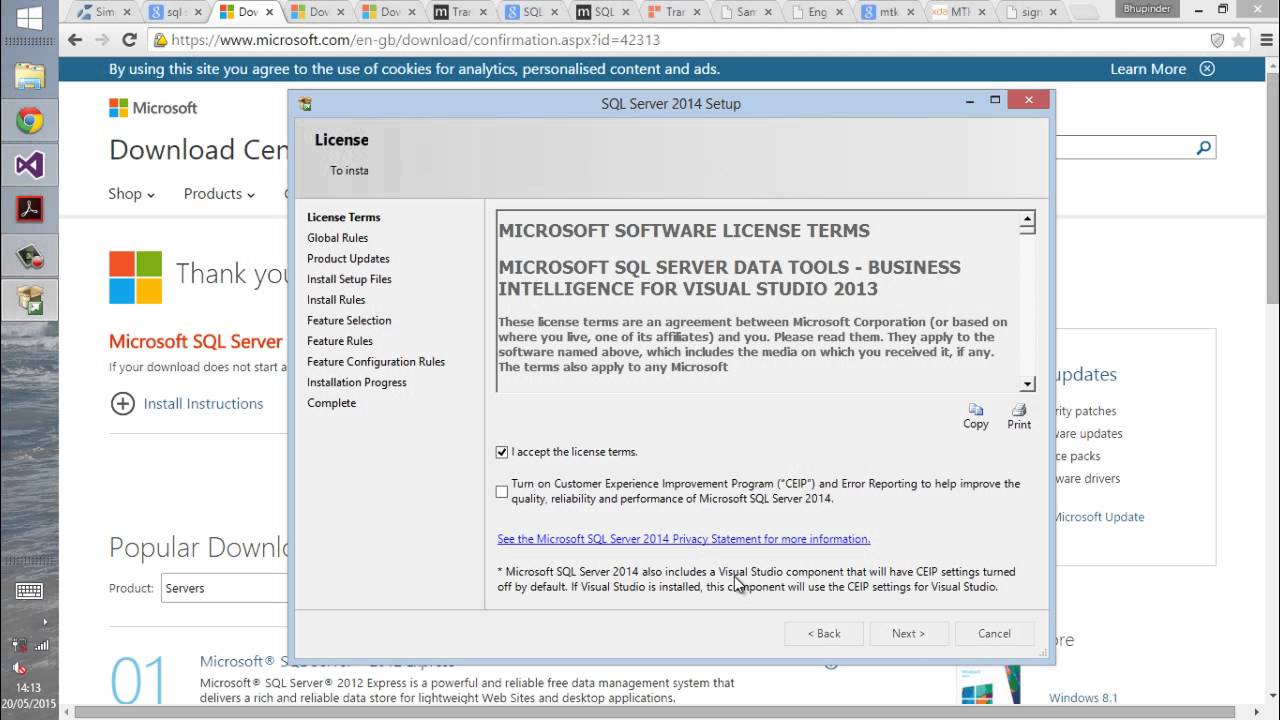Click the Microsoft SQL Server heading link
1280x720 pixels.
pos(196,341)
